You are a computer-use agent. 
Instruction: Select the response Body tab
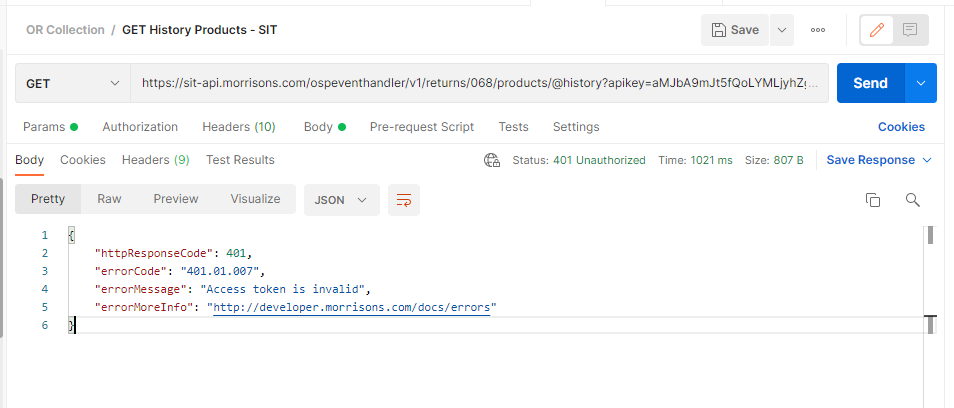click(29, 160)
